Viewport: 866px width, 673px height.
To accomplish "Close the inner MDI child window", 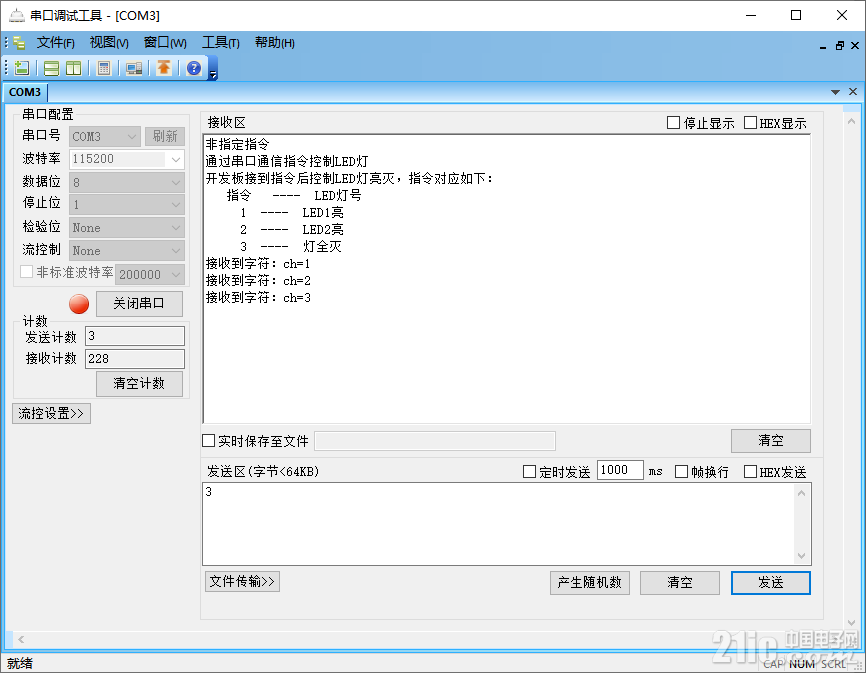I will point(855,46).
